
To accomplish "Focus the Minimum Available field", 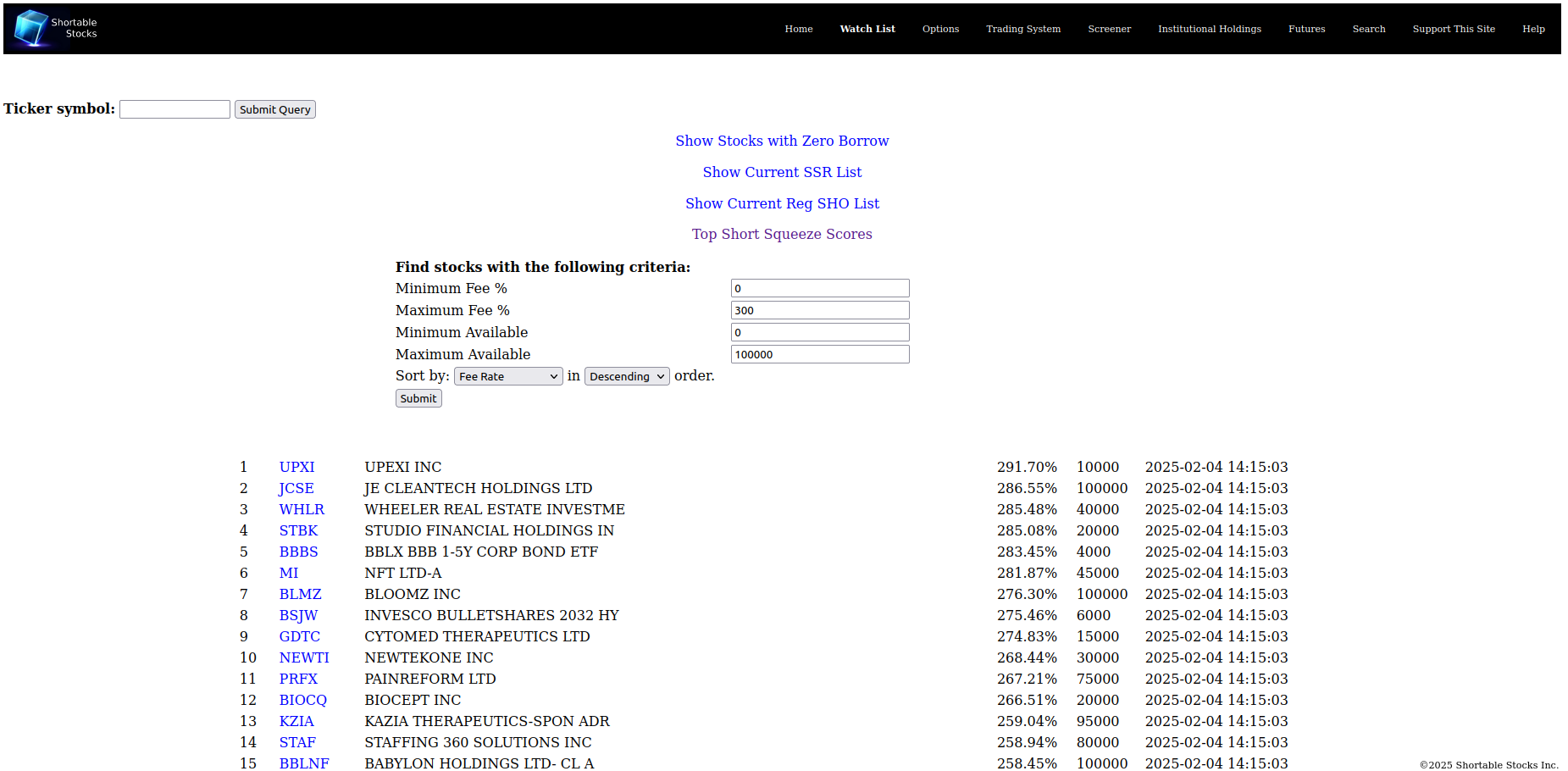I will tap(820, 332).
